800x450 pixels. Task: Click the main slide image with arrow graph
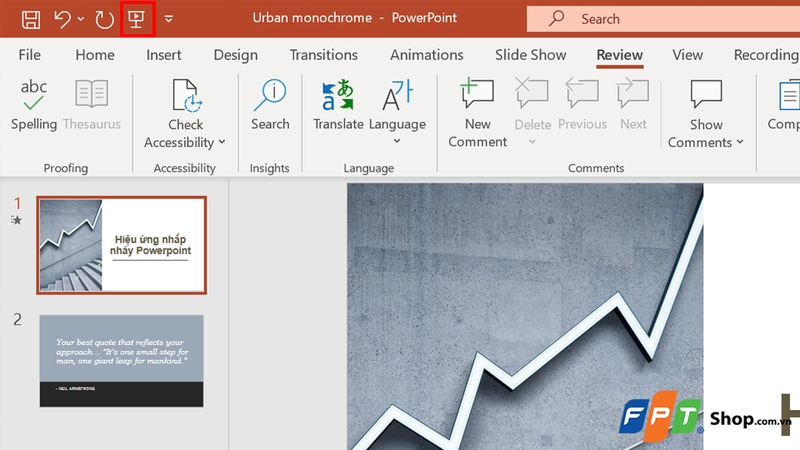[525, 316]
